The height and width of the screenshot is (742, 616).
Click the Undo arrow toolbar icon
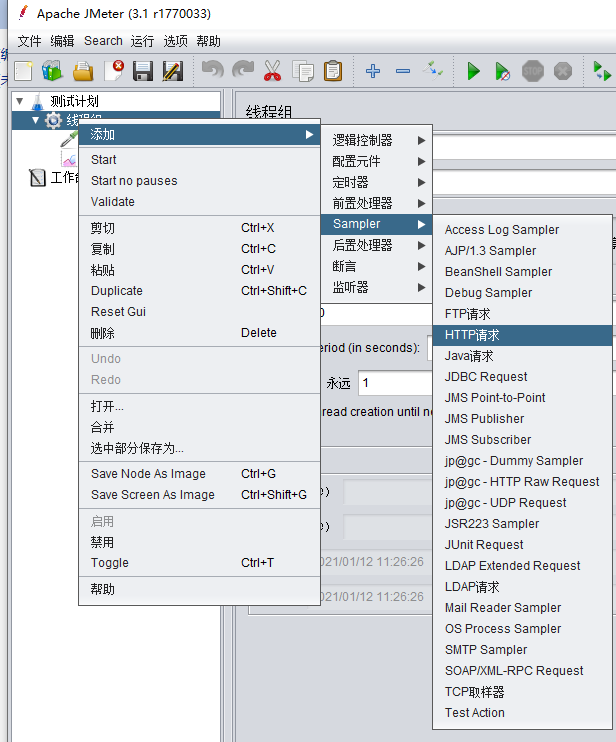coord(212,71)
